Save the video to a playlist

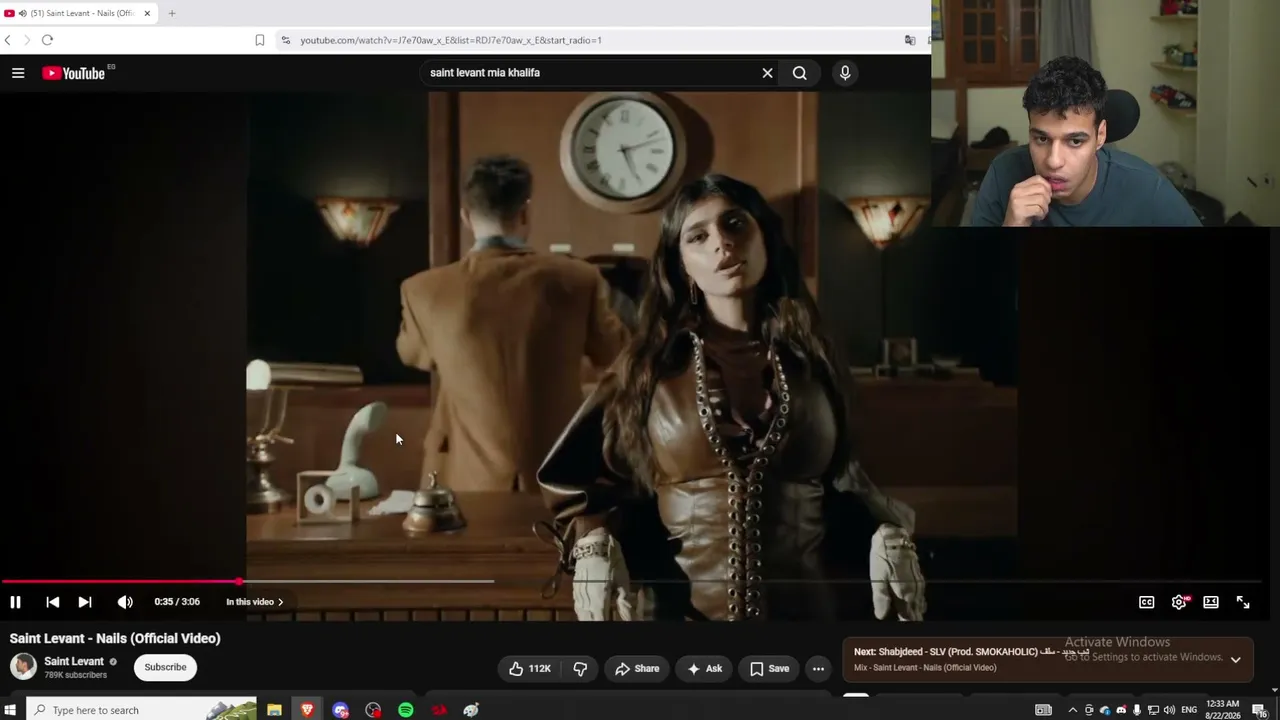769,669
